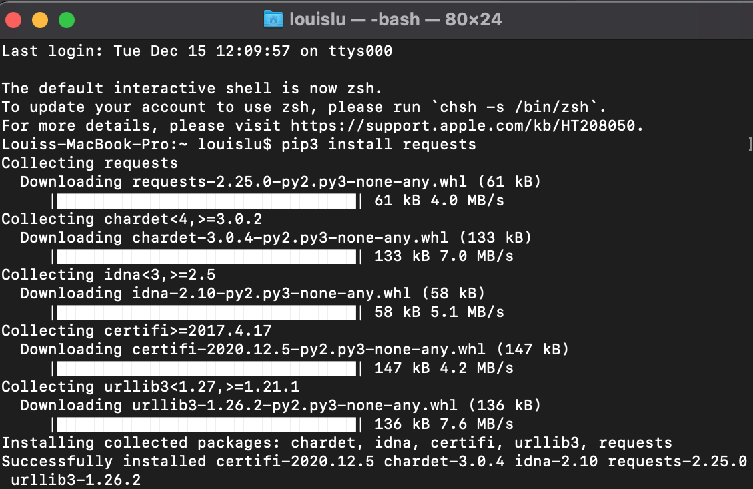Click the chardet 133 kB progress bar

click(206, 257)
